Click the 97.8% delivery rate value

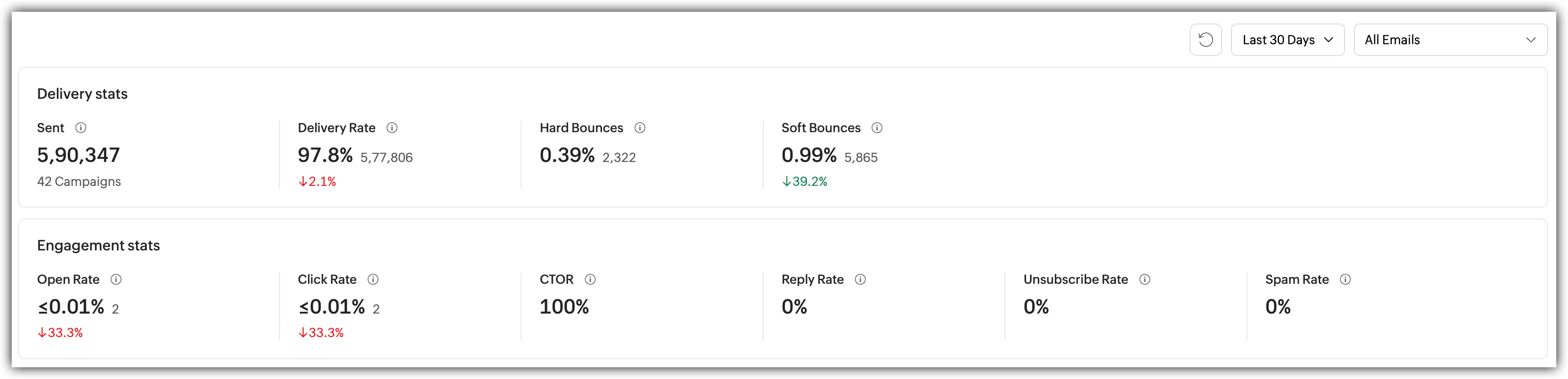[325, 155]
